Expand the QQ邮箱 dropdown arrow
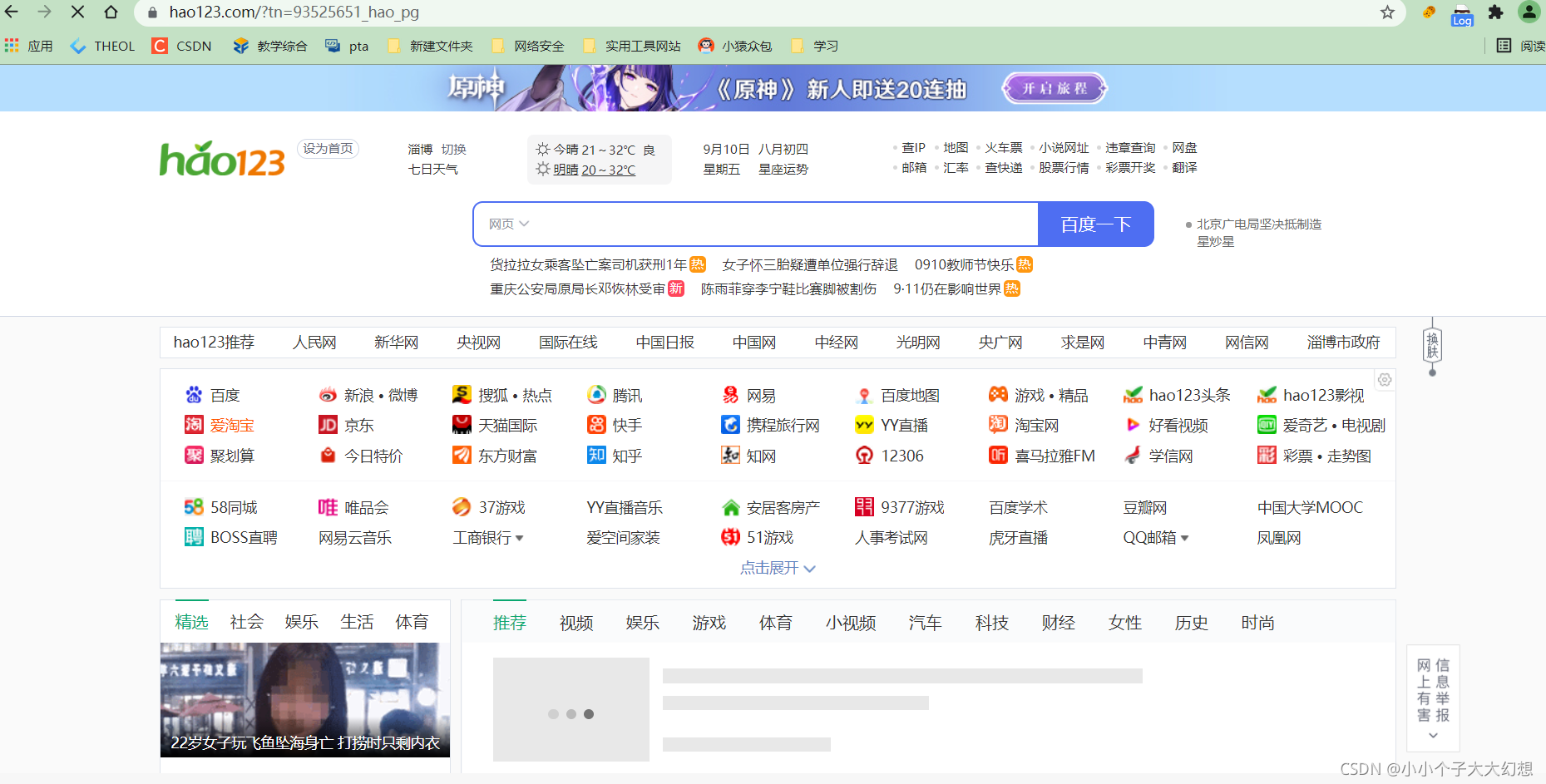This screenshot has width=1546, height=784. 1184,538
